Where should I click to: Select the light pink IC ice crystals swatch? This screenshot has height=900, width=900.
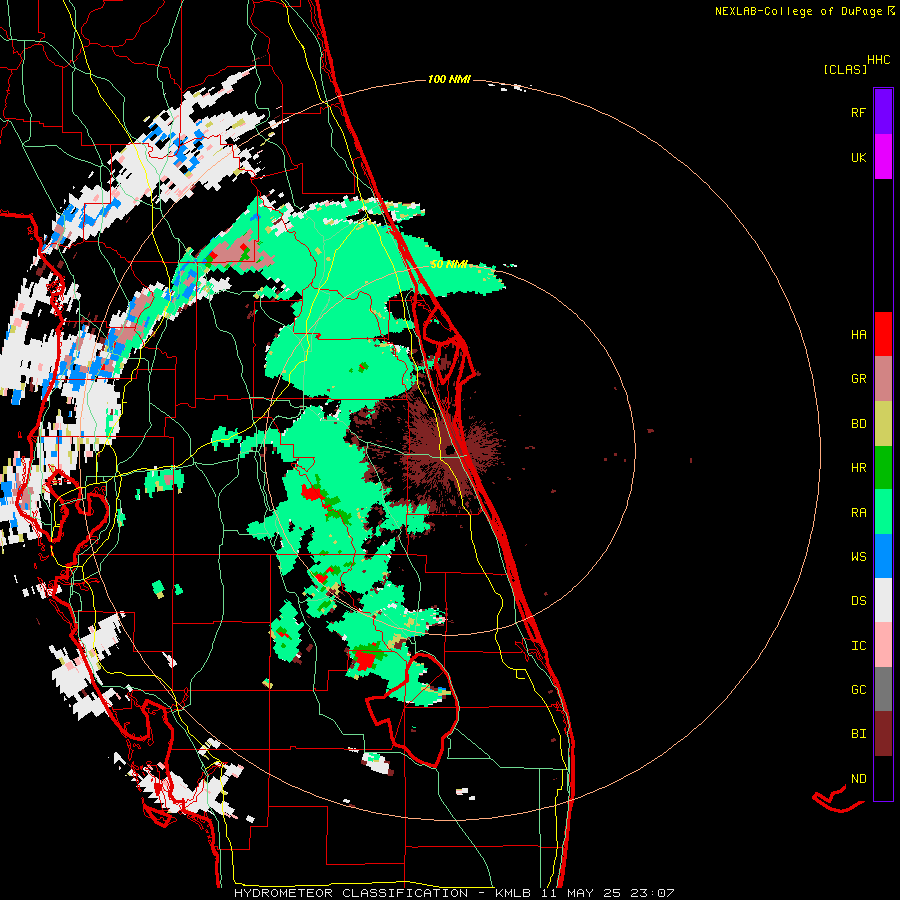tap(883, 645)
